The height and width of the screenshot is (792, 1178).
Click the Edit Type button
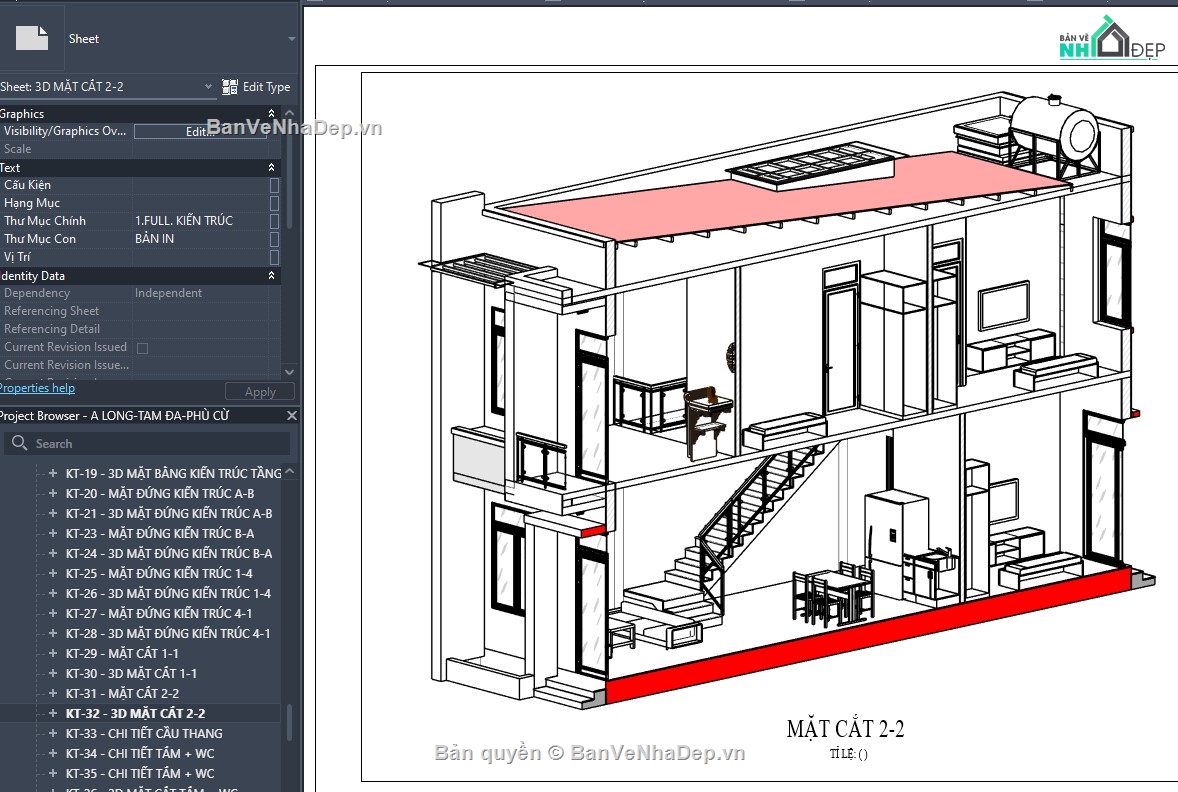256,87
